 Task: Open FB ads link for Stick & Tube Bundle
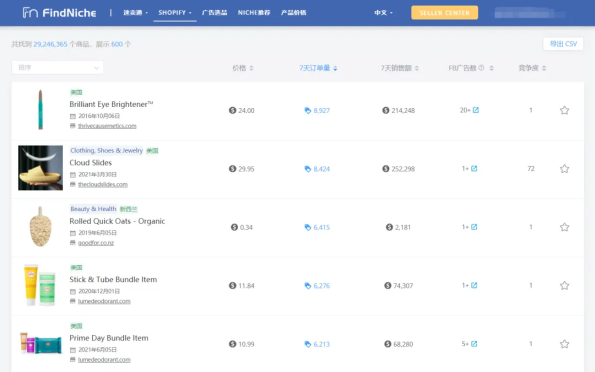coord(474,285)
